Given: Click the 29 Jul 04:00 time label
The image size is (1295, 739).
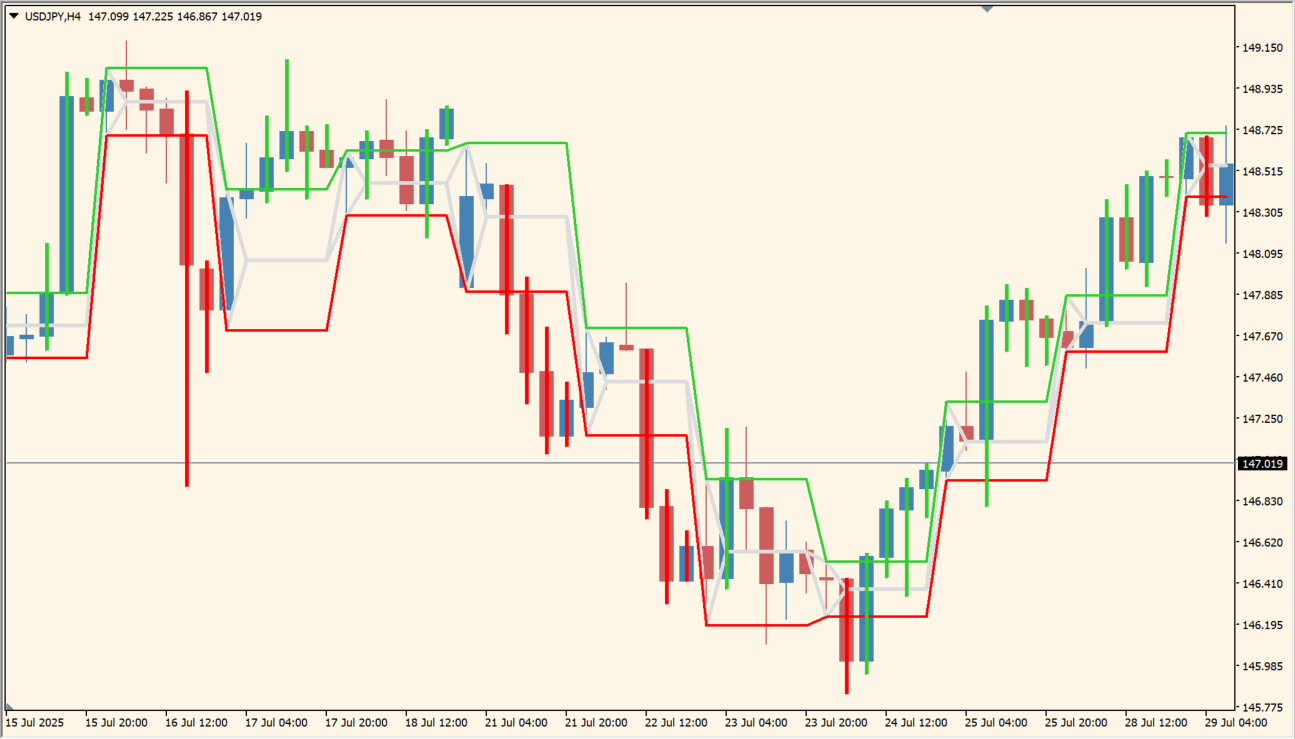Looking at the screenshot, I should point(1236,722).
